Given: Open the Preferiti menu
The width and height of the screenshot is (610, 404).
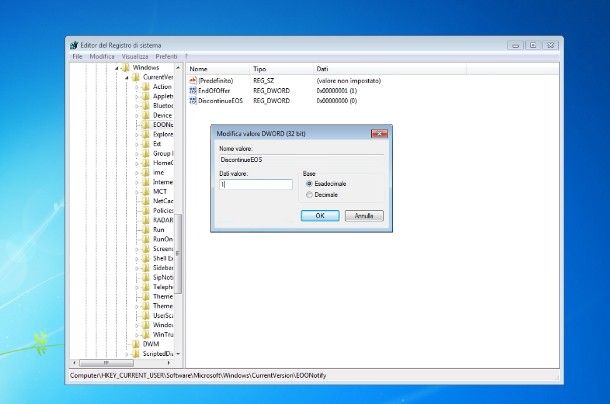Looking at the screenshot, I should [x=167, y=56].
